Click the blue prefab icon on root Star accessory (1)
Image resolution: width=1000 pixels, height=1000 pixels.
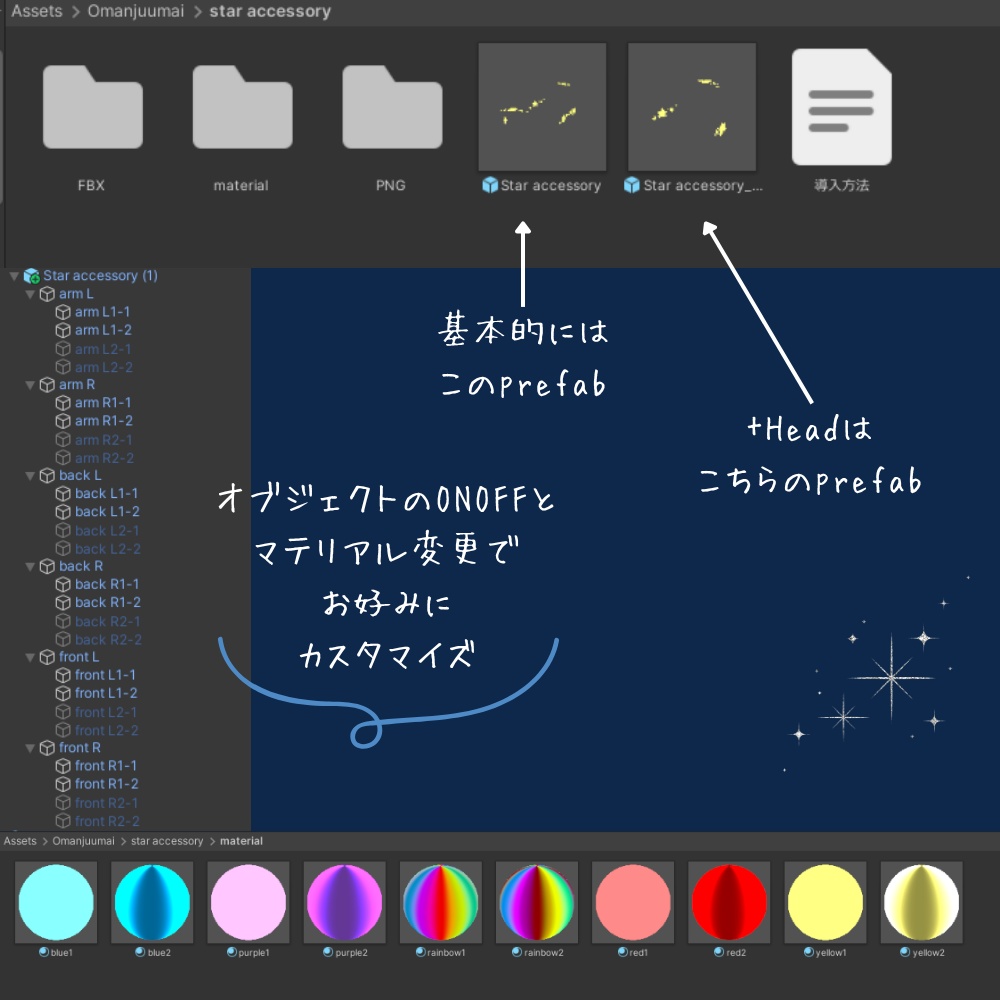tap(31, 275)
